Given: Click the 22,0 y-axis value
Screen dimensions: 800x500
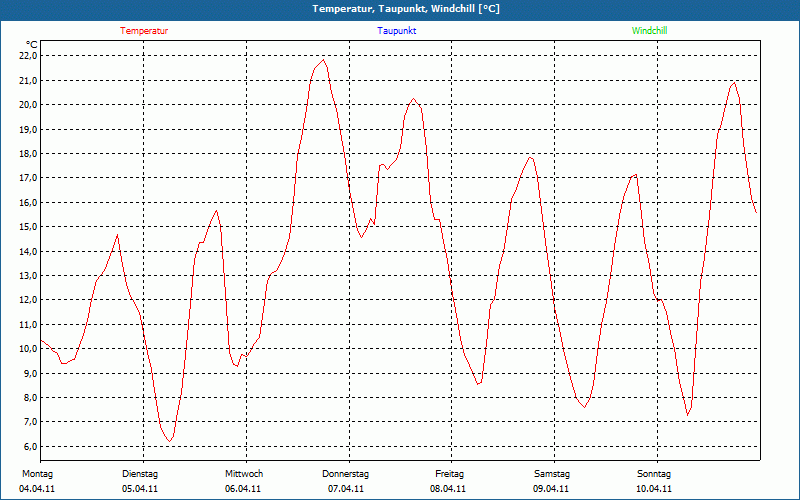Looking at the screenshot, I should point(28,56).
